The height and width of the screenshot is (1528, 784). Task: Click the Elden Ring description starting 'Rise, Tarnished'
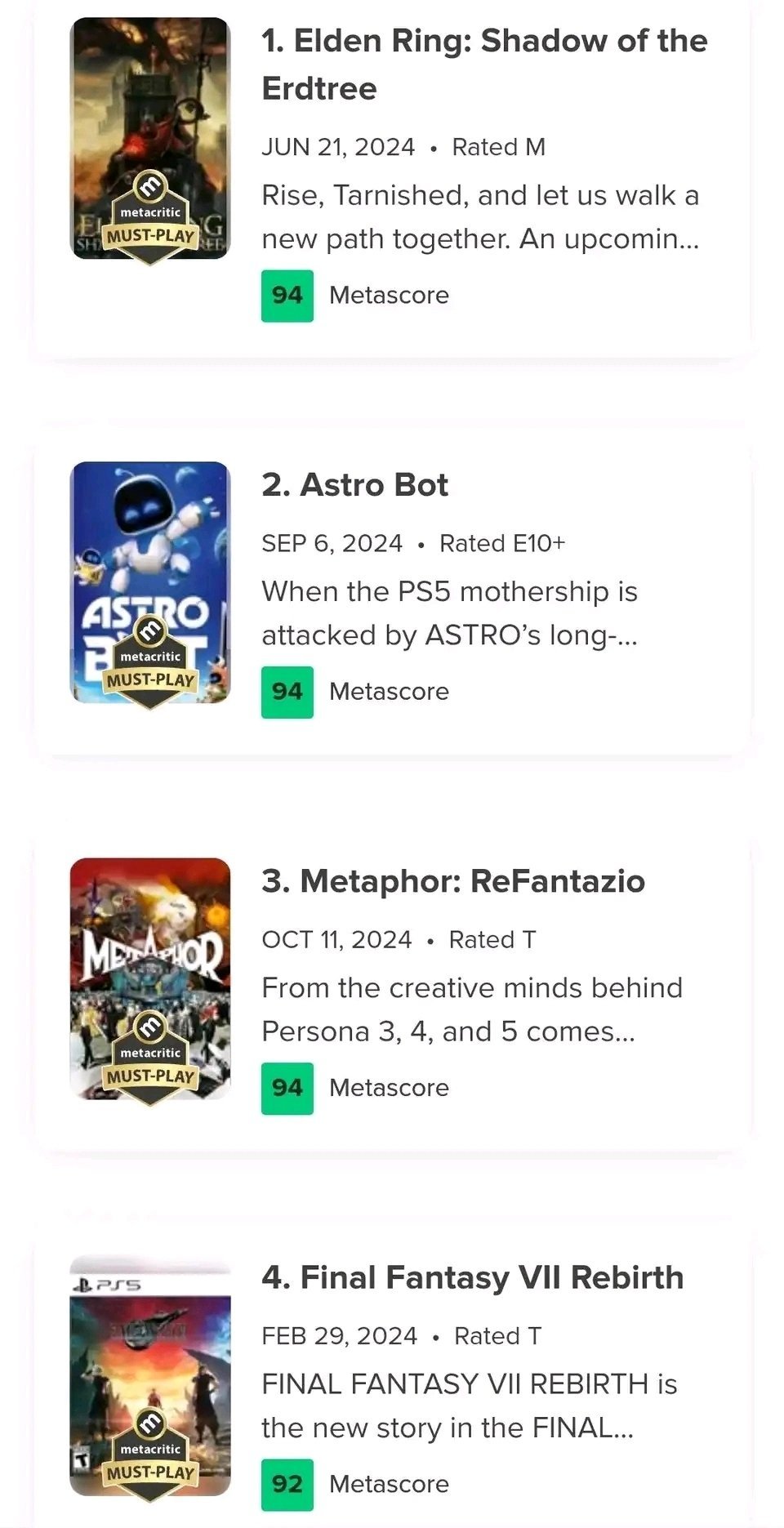[x=480, y=217]
